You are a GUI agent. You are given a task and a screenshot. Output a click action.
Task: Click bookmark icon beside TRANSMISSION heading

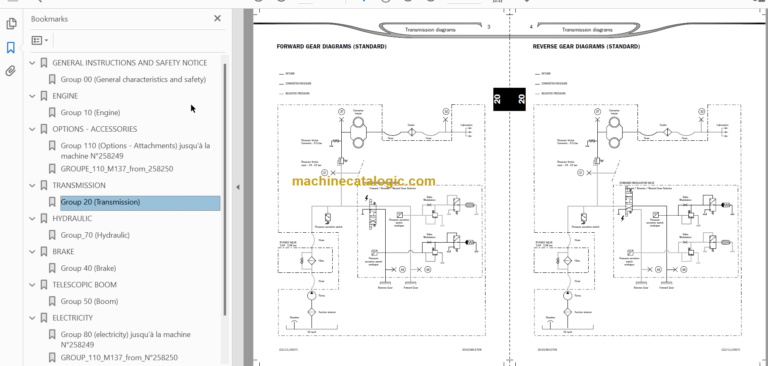44,186
